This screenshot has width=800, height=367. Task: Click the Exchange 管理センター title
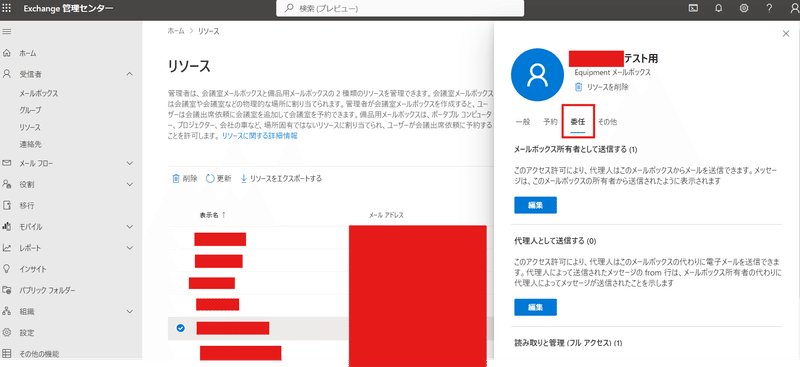tap(68, 8)
